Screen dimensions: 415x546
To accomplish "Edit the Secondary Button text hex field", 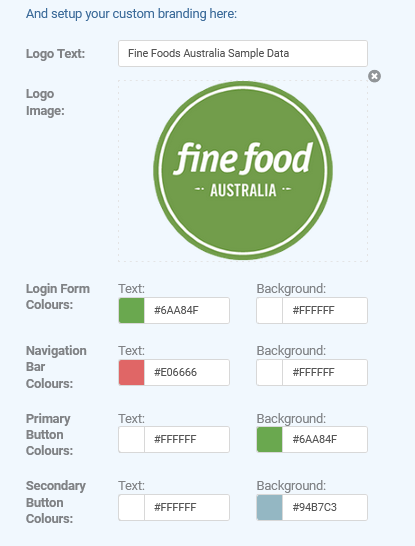I will click(187, 507).
